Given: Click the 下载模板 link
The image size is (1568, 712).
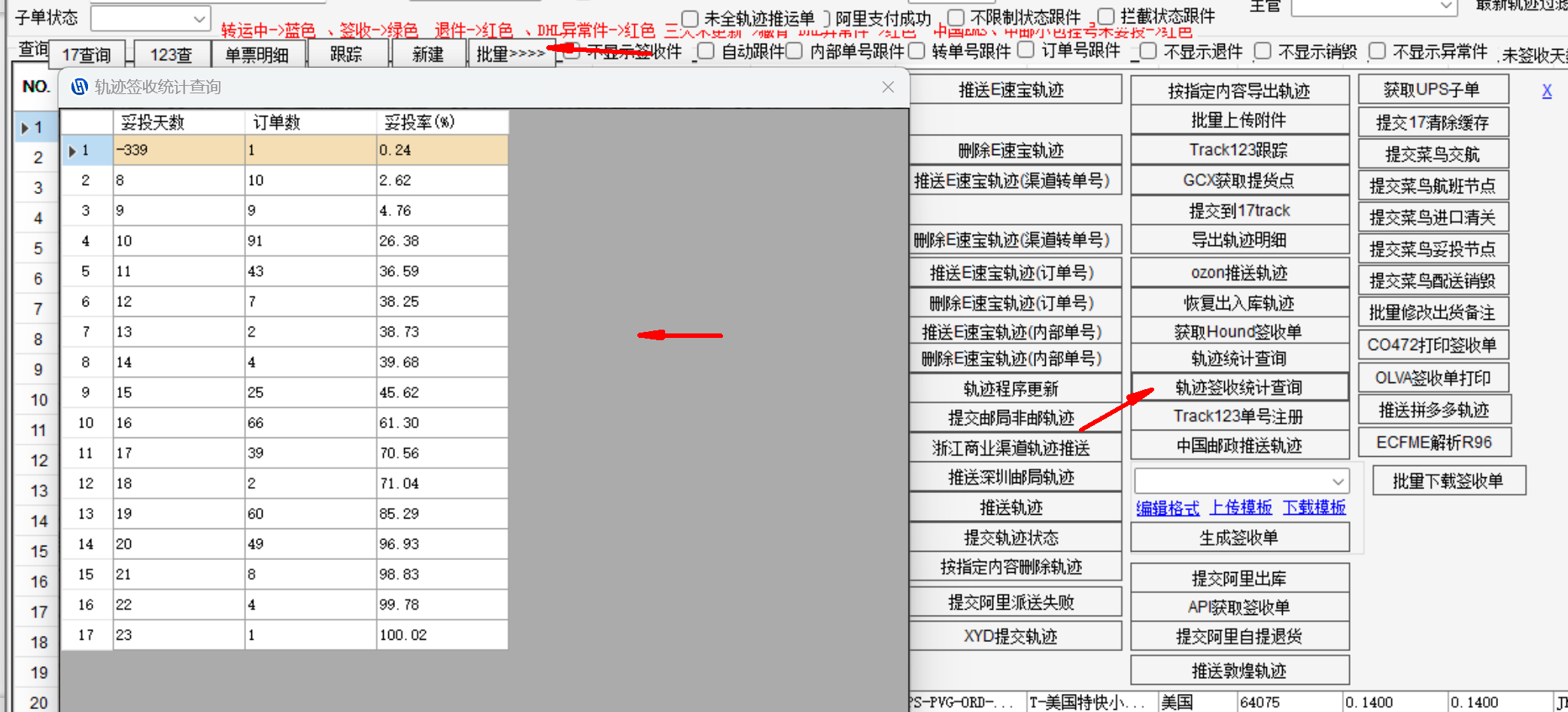Looking at the screenshot, I should 1314,508.
